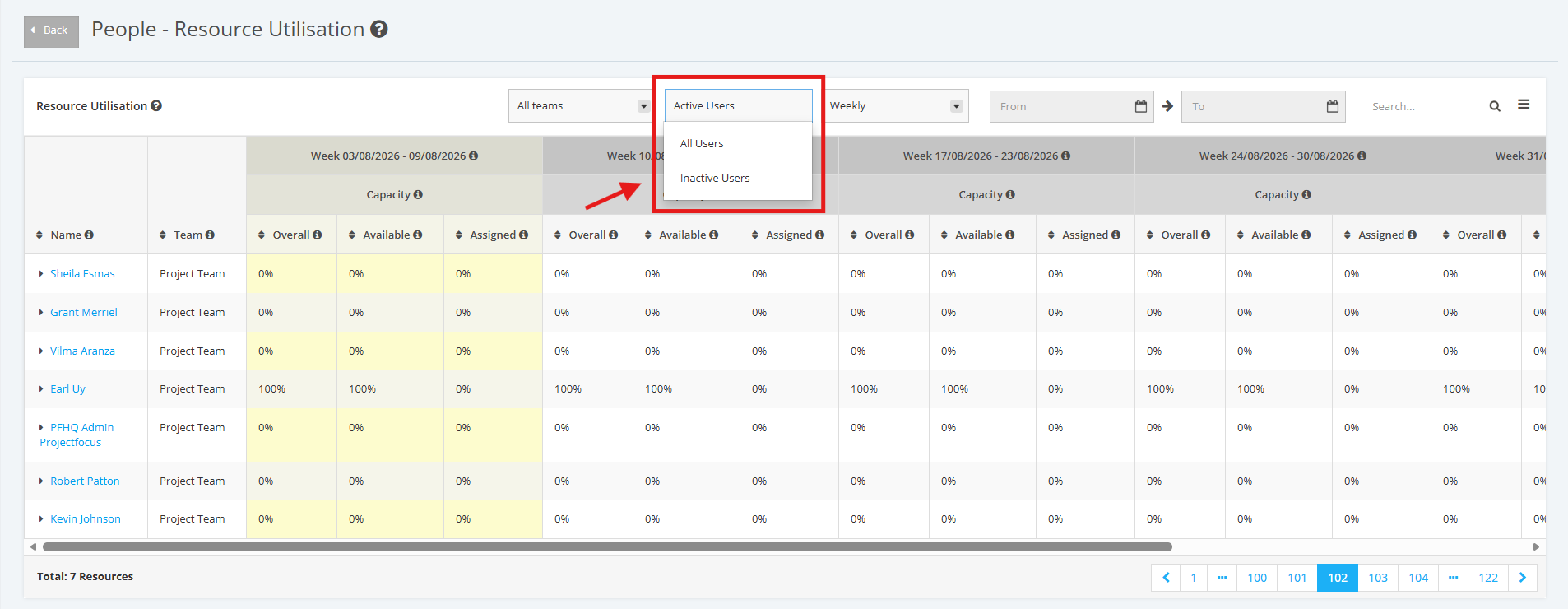Image resolution: width=1568 pixels, height=609 pixels.
Task: Expand Vilma Aranza row
Action: click(x=41, y=351)
